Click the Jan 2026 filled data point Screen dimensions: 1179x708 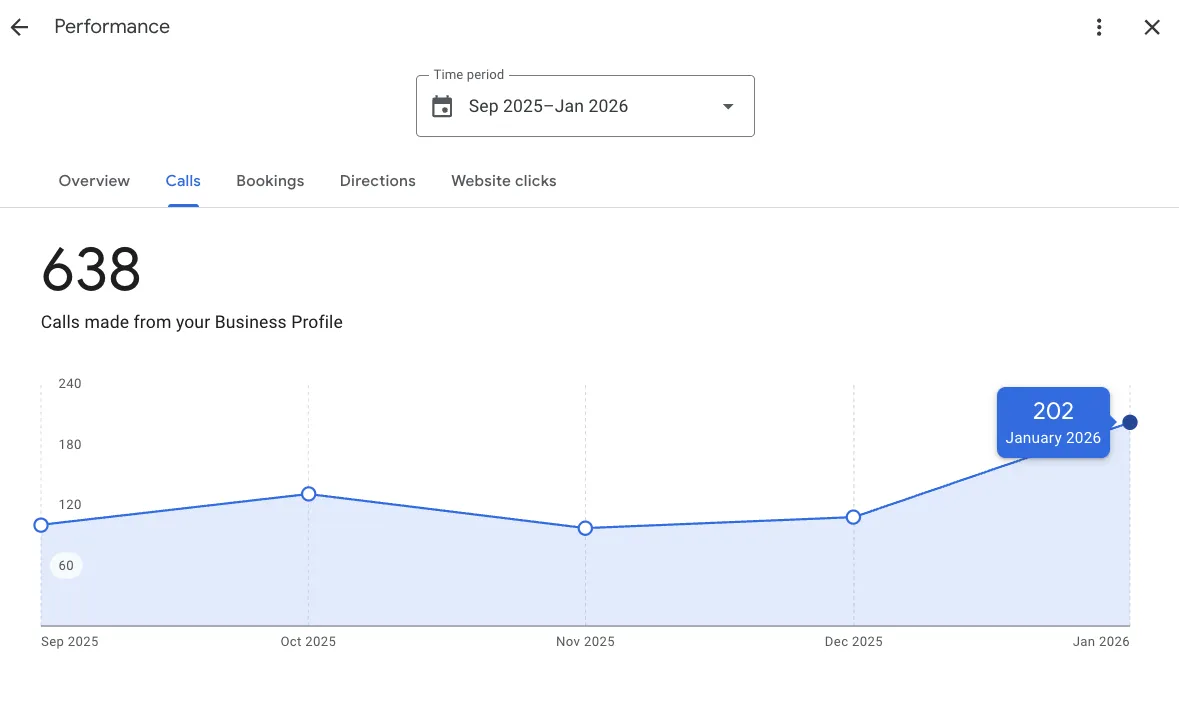tap(1130, 422)
